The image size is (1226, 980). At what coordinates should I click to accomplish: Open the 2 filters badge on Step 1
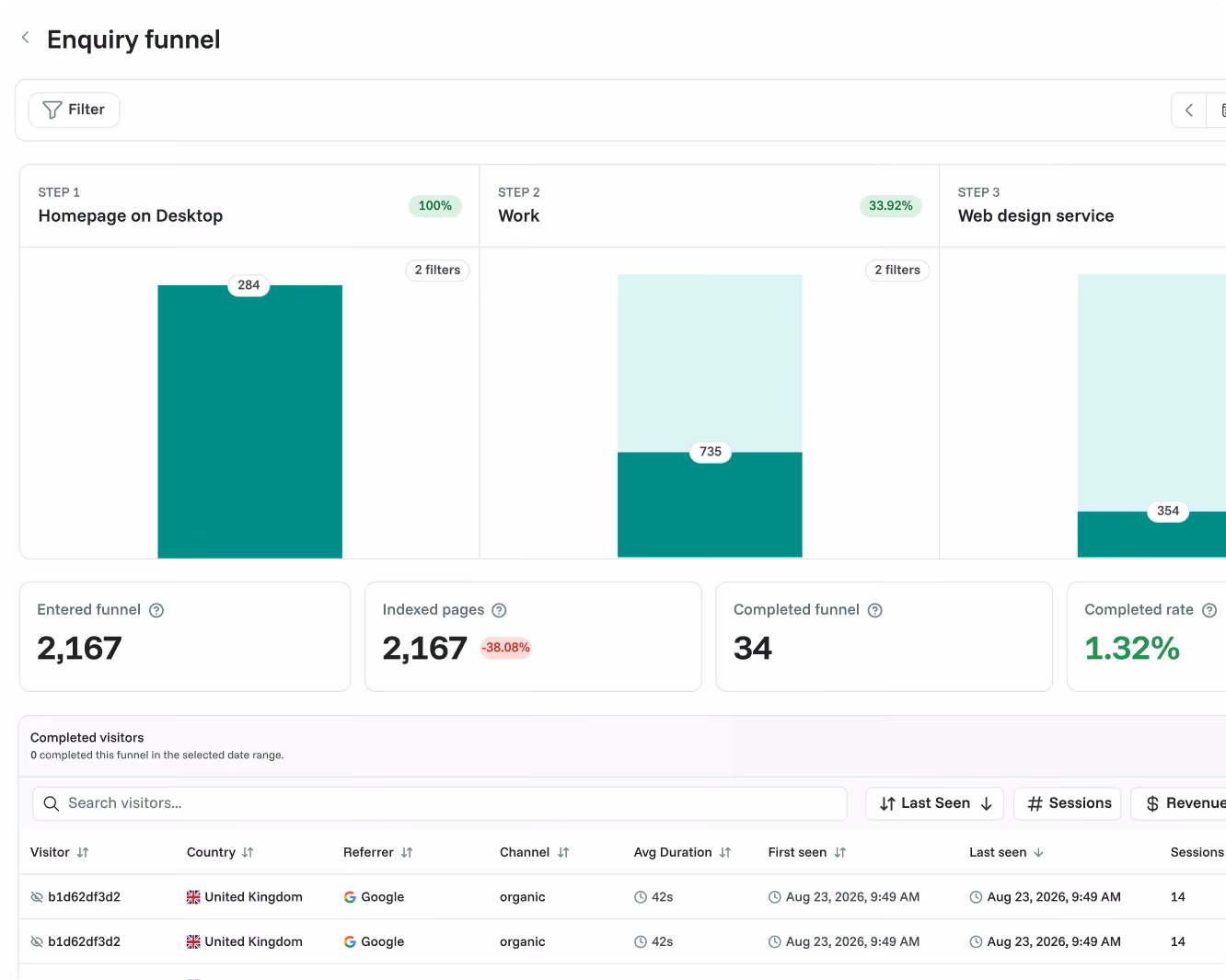(437, 271)
